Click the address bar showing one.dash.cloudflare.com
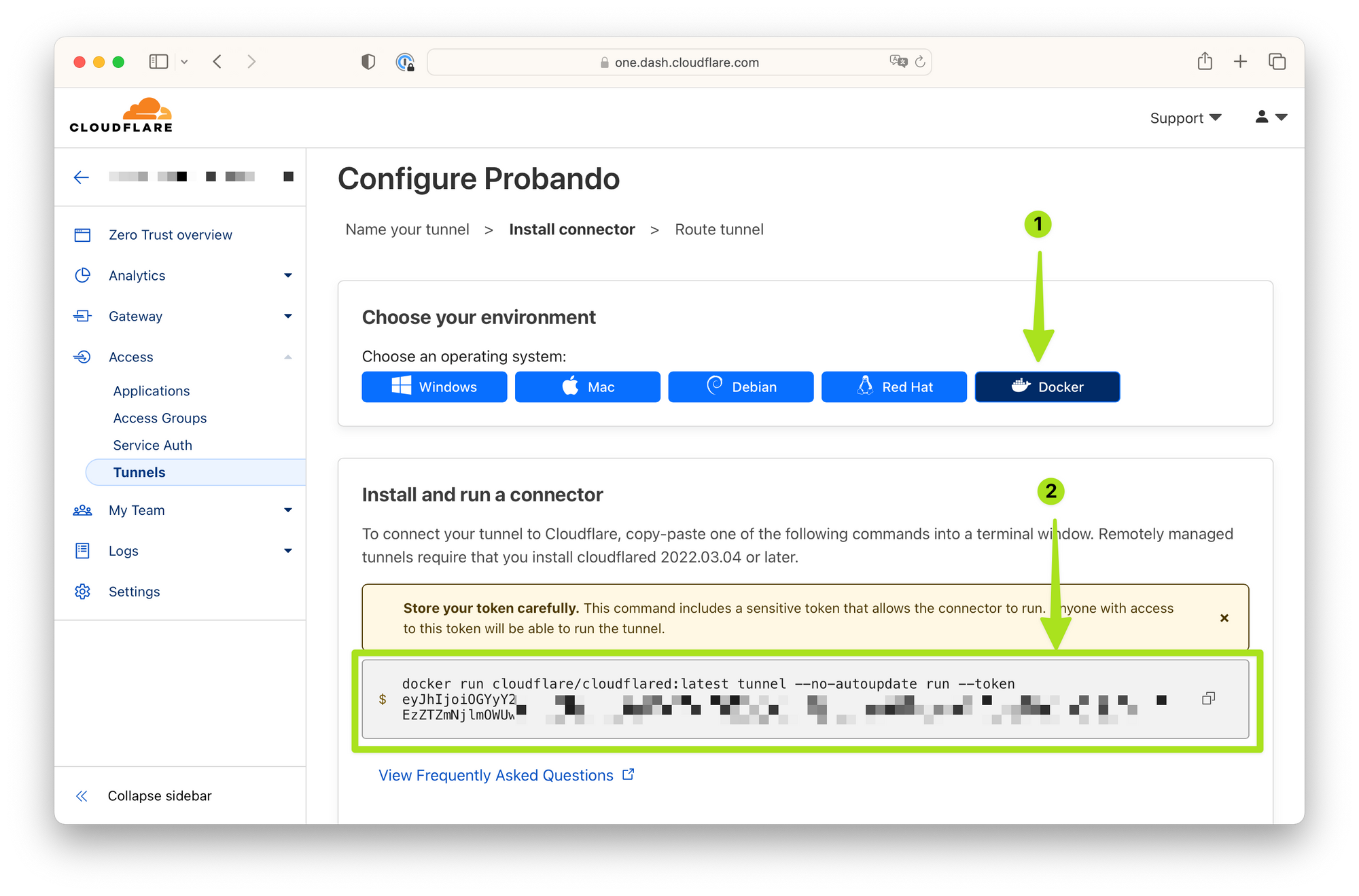1359x896 pixels. point(679,62)
